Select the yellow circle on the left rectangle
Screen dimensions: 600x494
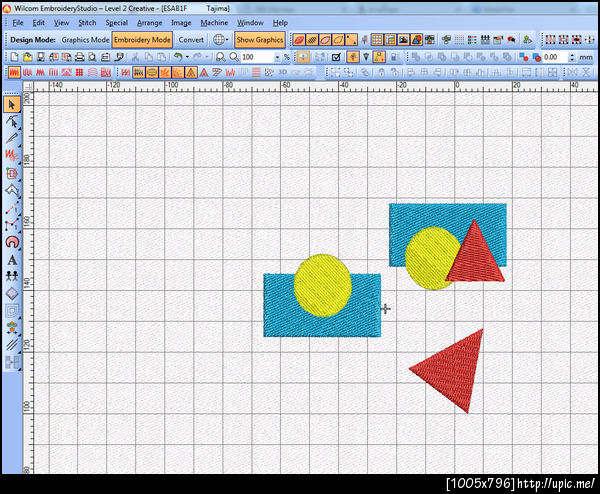[x=323, y=285]
